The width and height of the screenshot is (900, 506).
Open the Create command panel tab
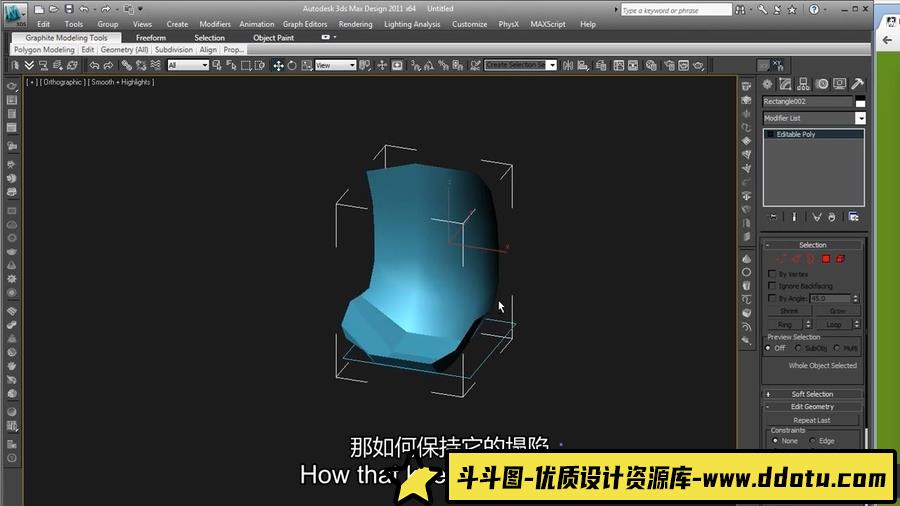(767, 84)
